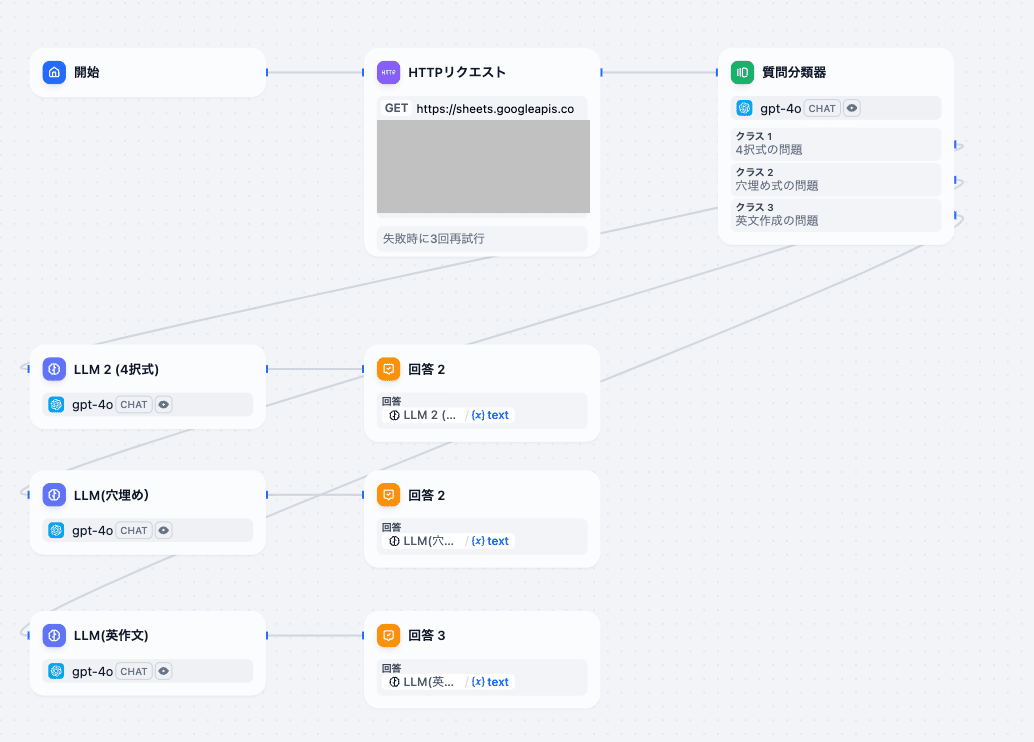The width and height of the screenshot is (1034, 742).
Task: Toggle the eye icon in LLM 2 (4択式)
Action: click(x=163, y=404)
